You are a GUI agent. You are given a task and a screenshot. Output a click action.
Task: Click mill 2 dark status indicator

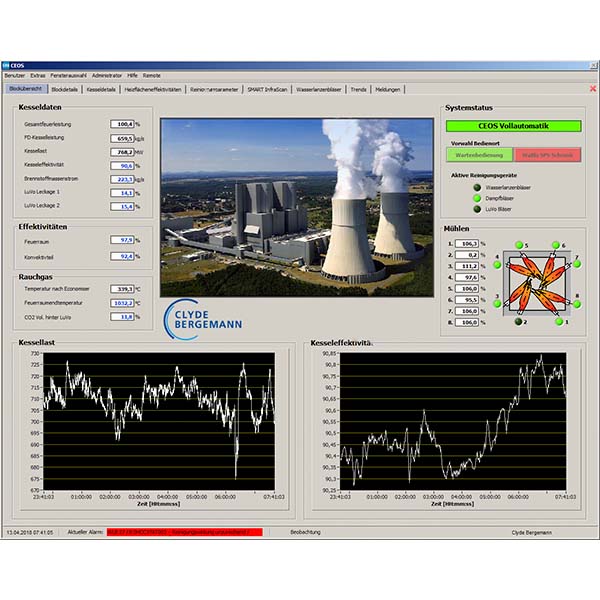pyautogui.click(x=518, y=321)
